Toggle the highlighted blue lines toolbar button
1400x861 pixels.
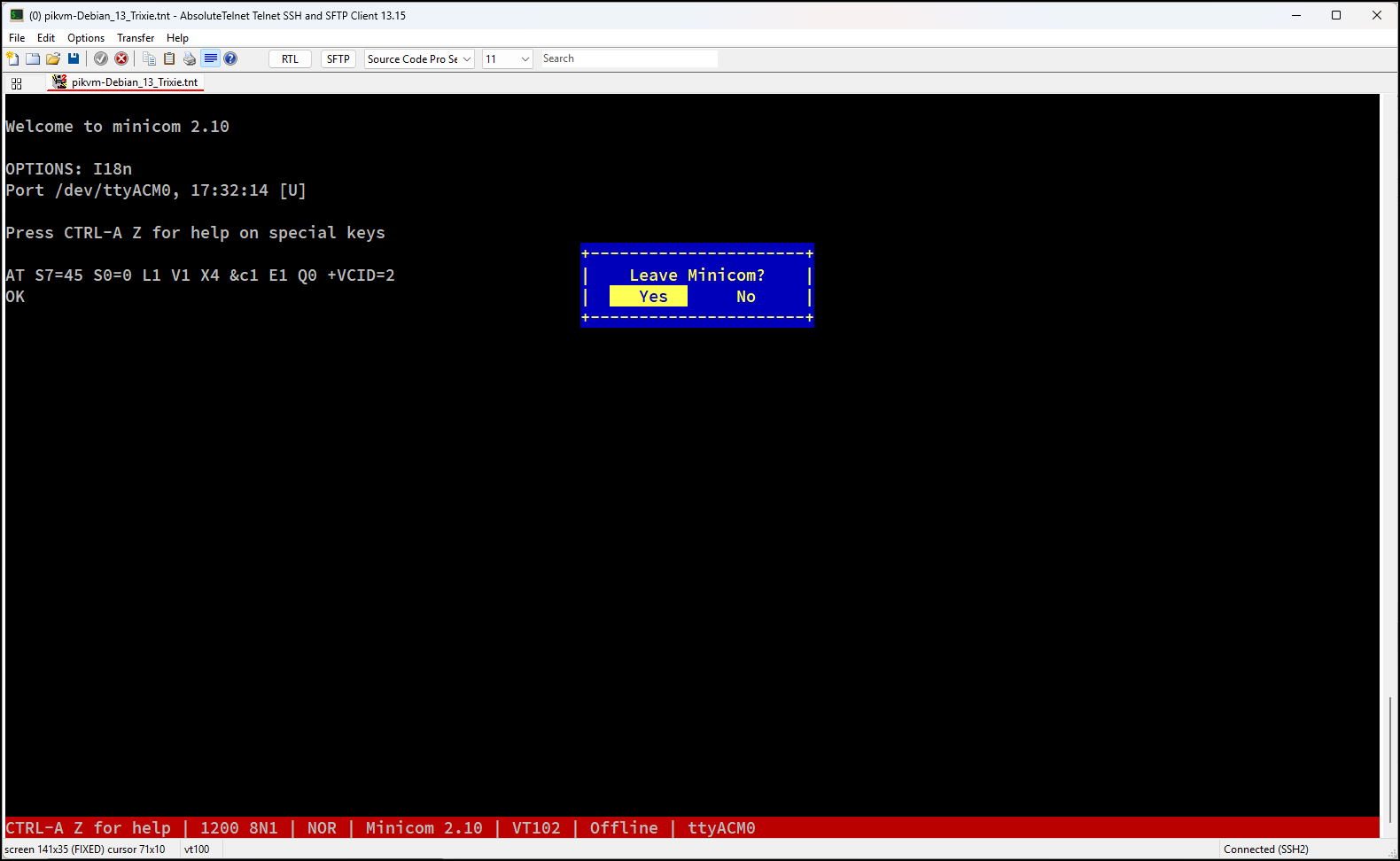[210, 58]
